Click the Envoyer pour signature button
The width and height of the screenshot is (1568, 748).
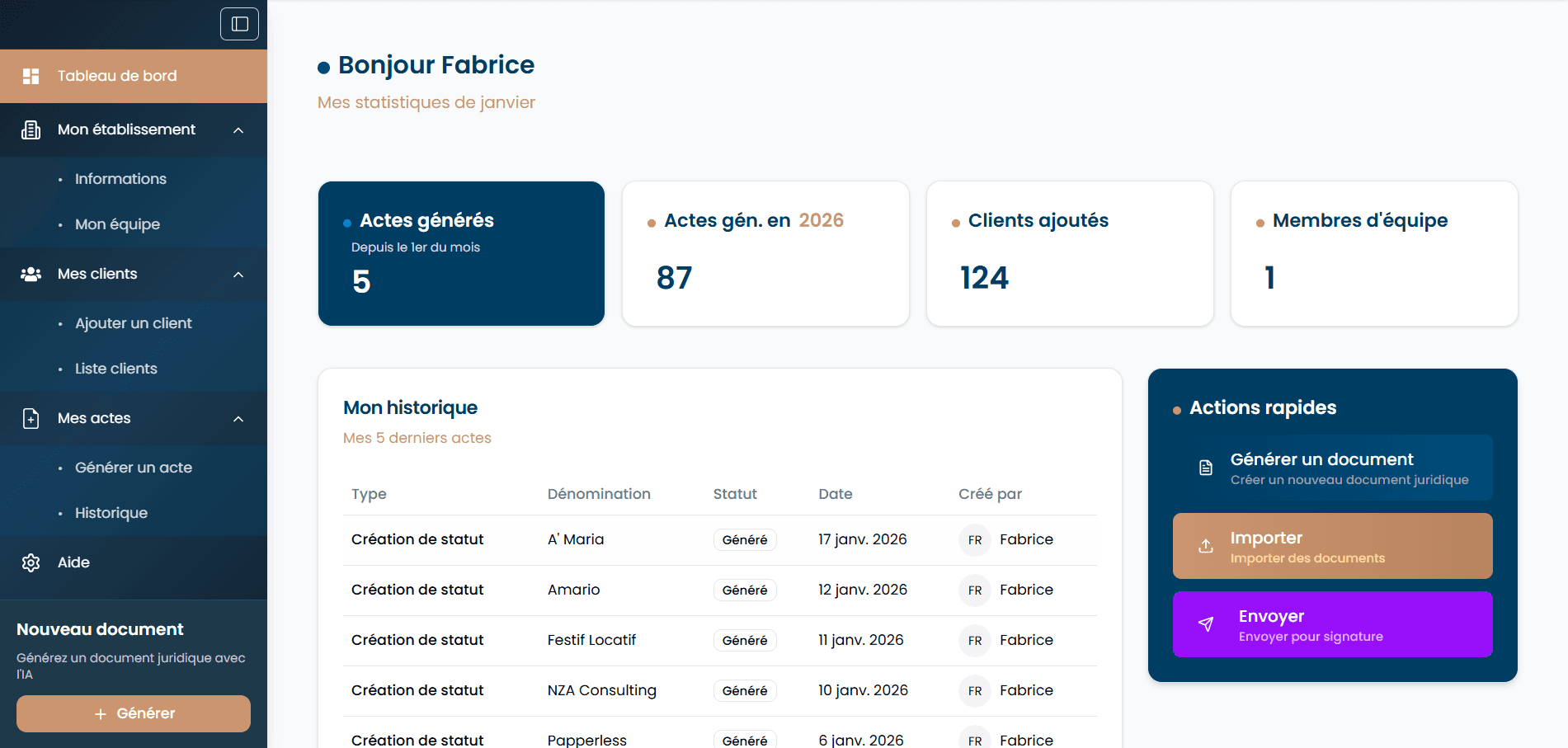click(x=1331, y=624)
